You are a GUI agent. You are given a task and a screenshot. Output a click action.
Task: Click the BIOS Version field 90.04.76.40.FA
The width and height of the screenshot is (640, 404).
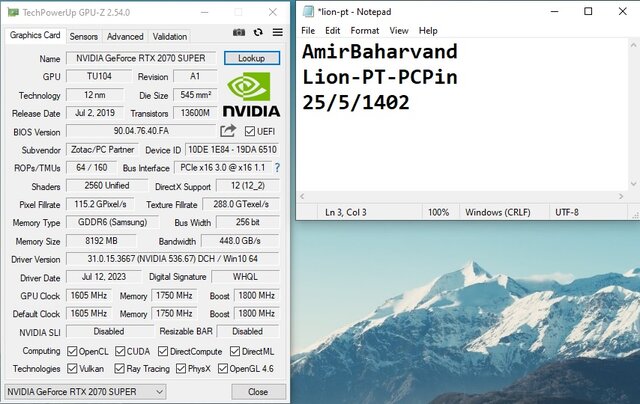[141, 131]
